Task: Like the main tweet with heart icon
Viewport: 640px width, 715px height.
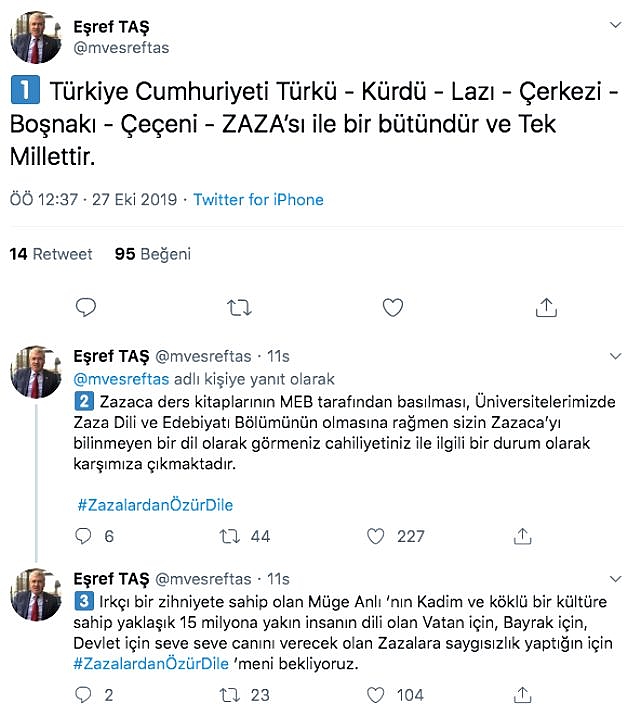Action: click(393, 306)
